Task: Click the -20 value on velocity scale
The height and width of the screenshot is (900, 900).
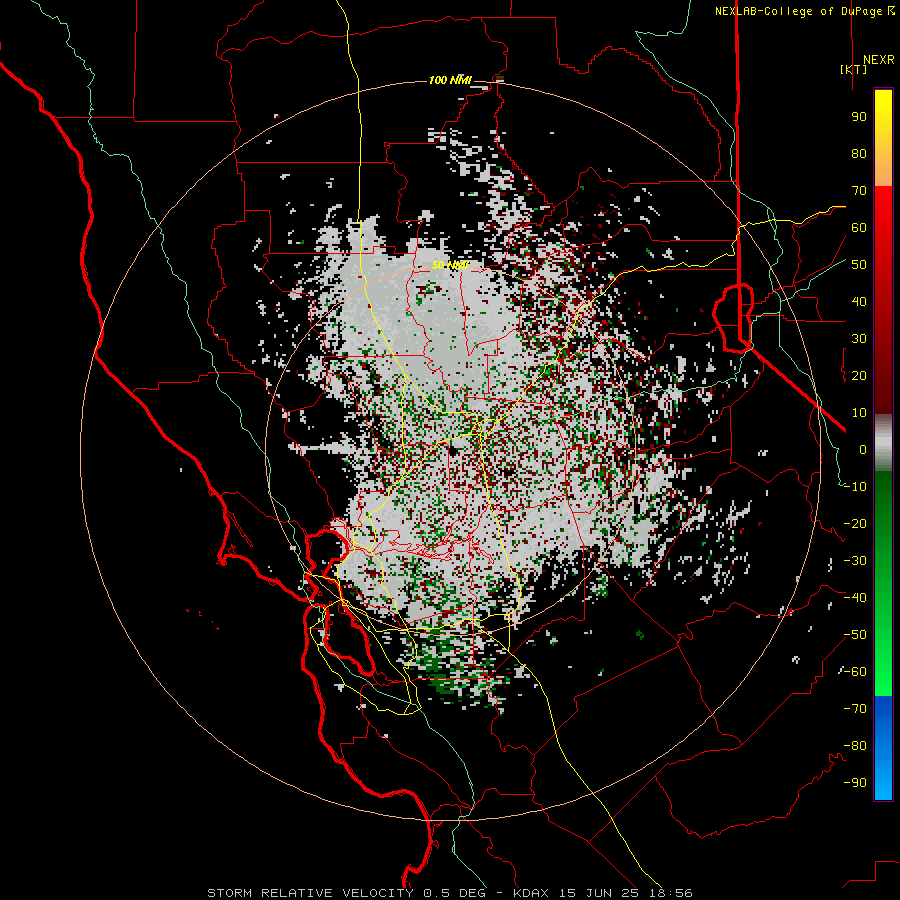Action: pyautogui.click(x=855, y=524)
